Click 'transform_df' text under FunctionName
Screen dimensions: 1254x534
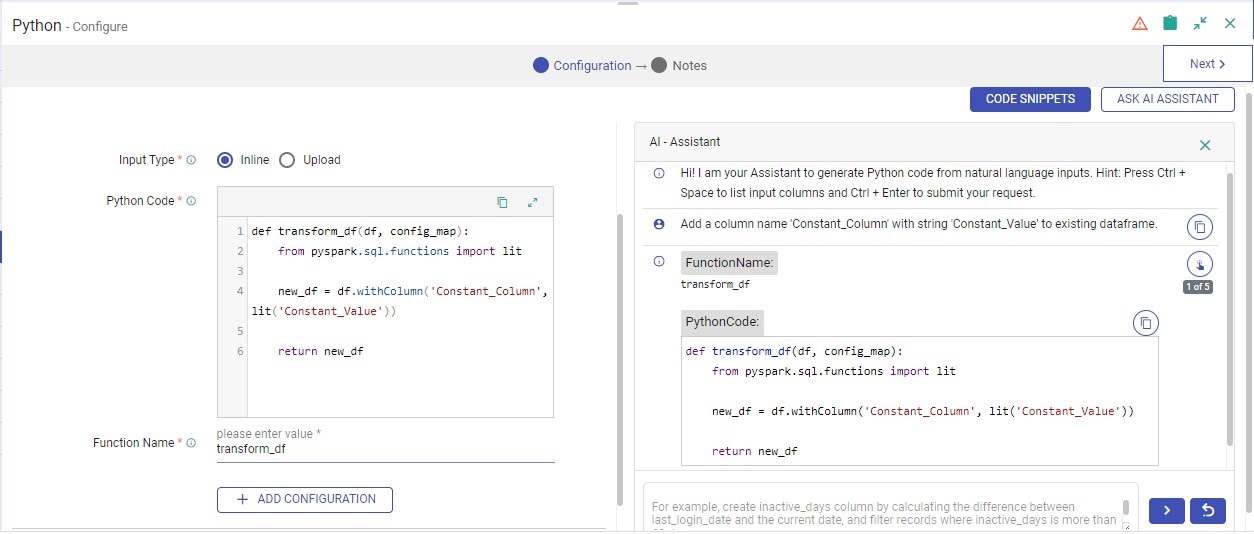tap(715, 284)
